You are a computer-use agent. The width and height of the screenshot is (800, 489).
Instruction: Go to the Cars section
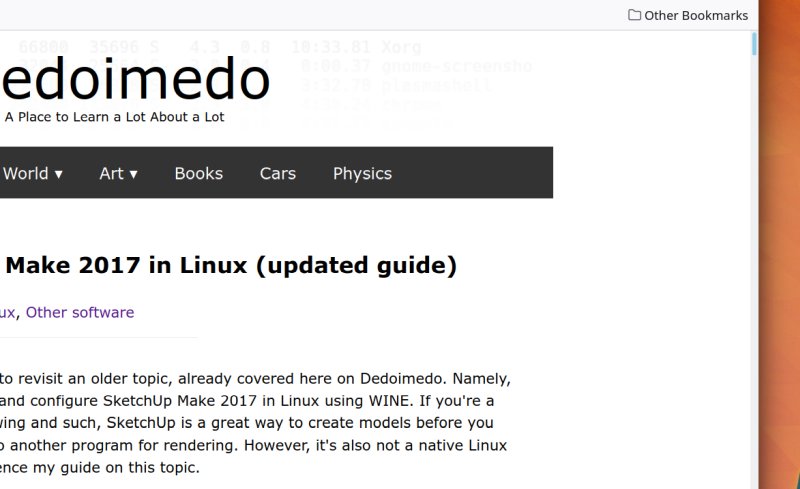coord(277,173)
